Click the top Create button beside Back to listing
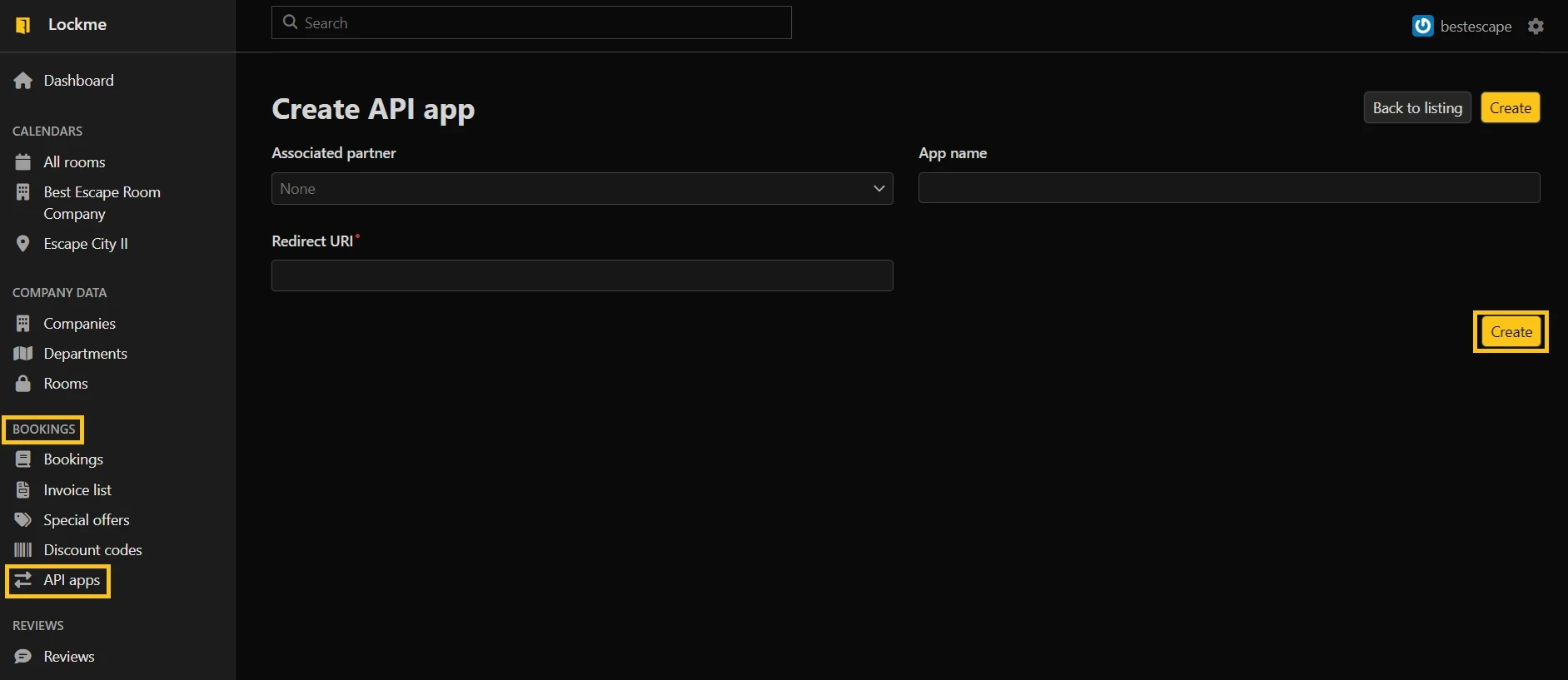 1510,108
